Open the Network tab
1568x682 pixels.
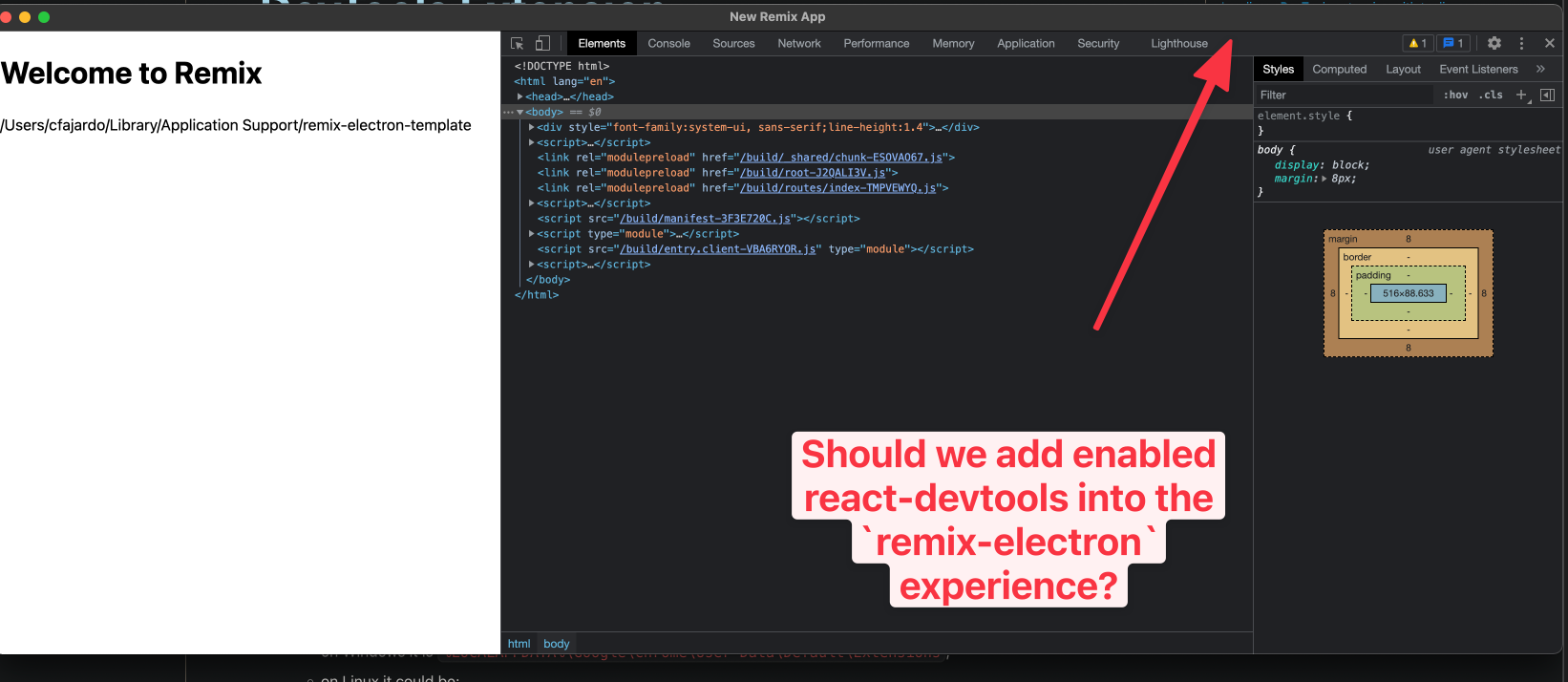[x=799, y=43]
